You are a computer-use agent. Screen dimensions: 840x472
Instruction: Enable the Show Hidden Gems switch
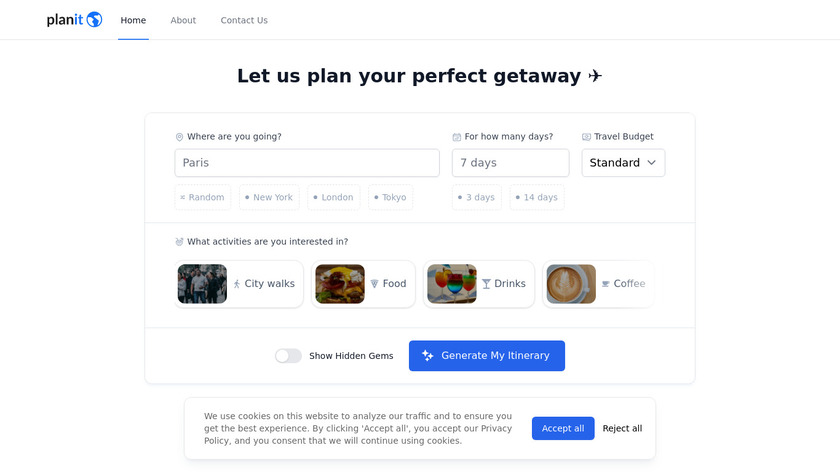288,356
